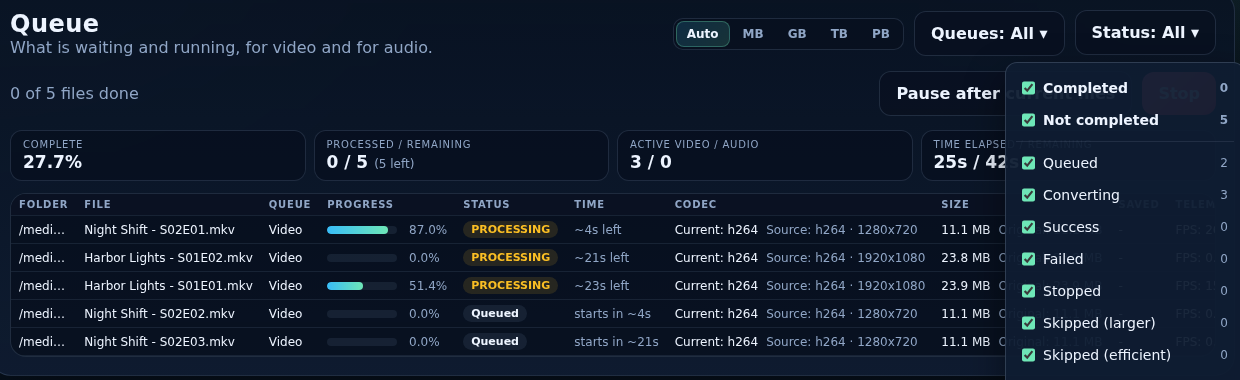Click Queued badge for Night Shift S02E02

click(x=495, y=314)
